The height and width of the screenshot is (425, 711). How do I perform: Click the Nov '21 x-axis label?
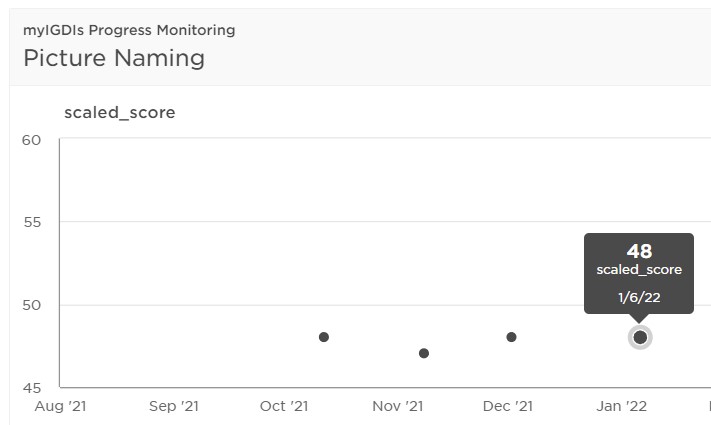tap(398, 406)
